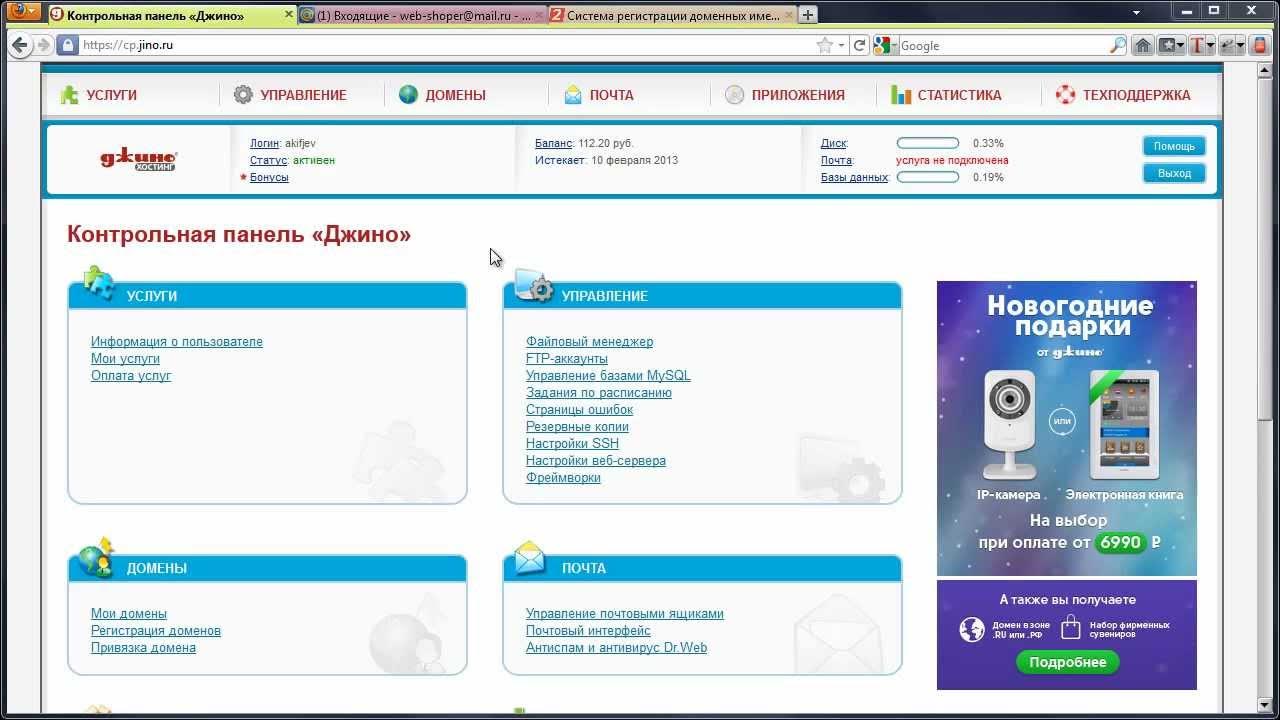Click the red T toolbar icon
The height and width of the screenshot is (720, 1280).
(1196, 45)
